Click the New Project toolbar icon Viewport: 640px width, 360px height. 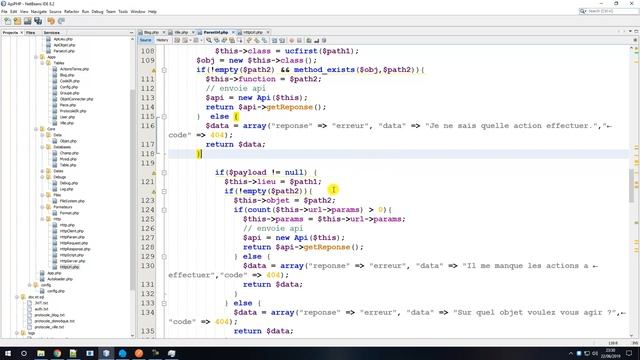click(17, 21)
